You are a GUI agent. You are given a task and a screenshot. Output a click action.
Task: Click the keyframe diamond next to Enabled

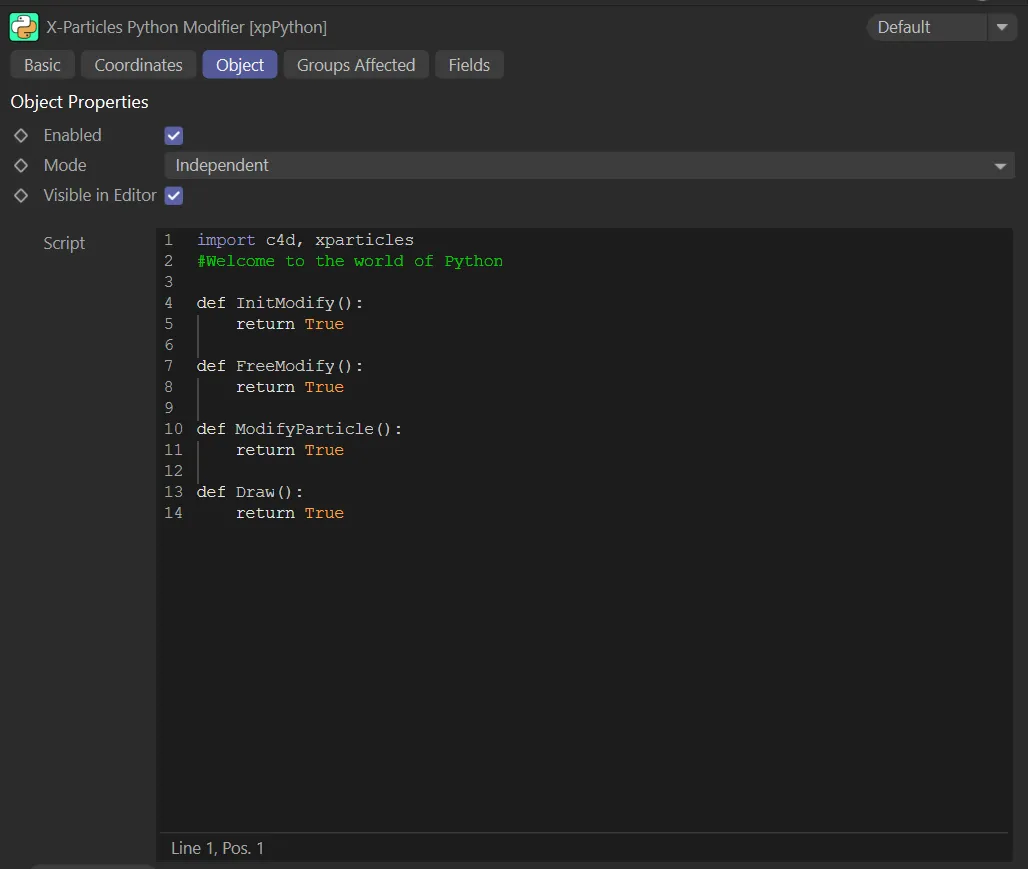(21, 135)
